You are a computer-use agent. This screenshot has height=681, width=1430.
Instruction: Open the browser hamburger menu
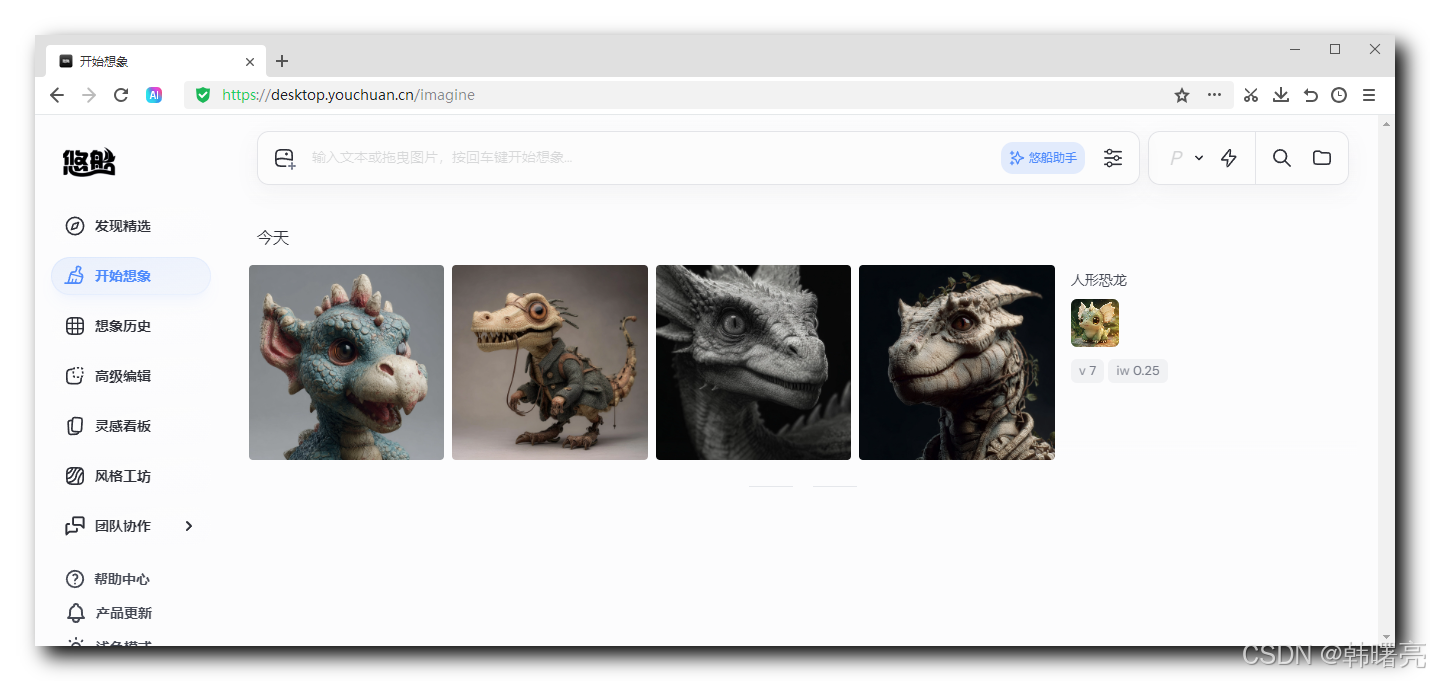point(1369,95)
